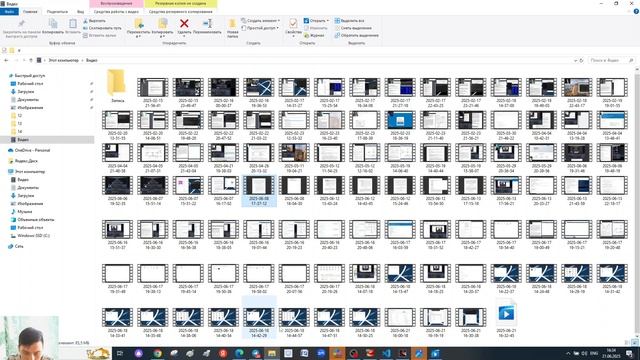
Task: Click Этот компьютер in the address breadcrumb
Action: point(63,60)
